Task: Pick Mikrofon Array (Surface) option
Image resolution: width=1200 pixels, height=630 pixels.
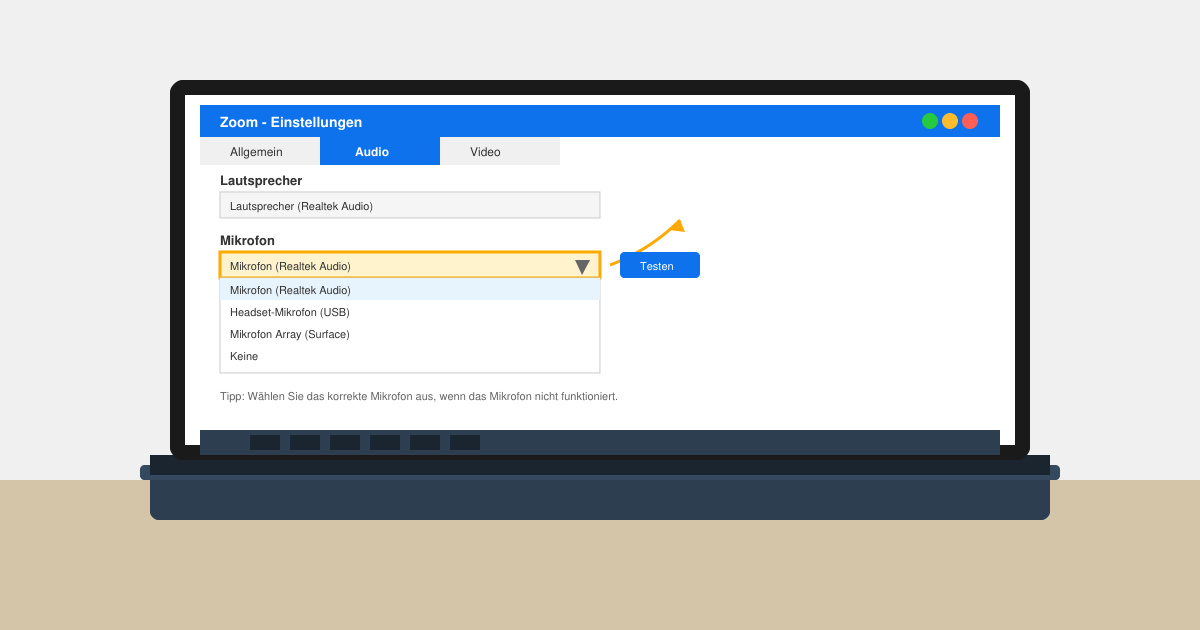Action: click(410, 334)
